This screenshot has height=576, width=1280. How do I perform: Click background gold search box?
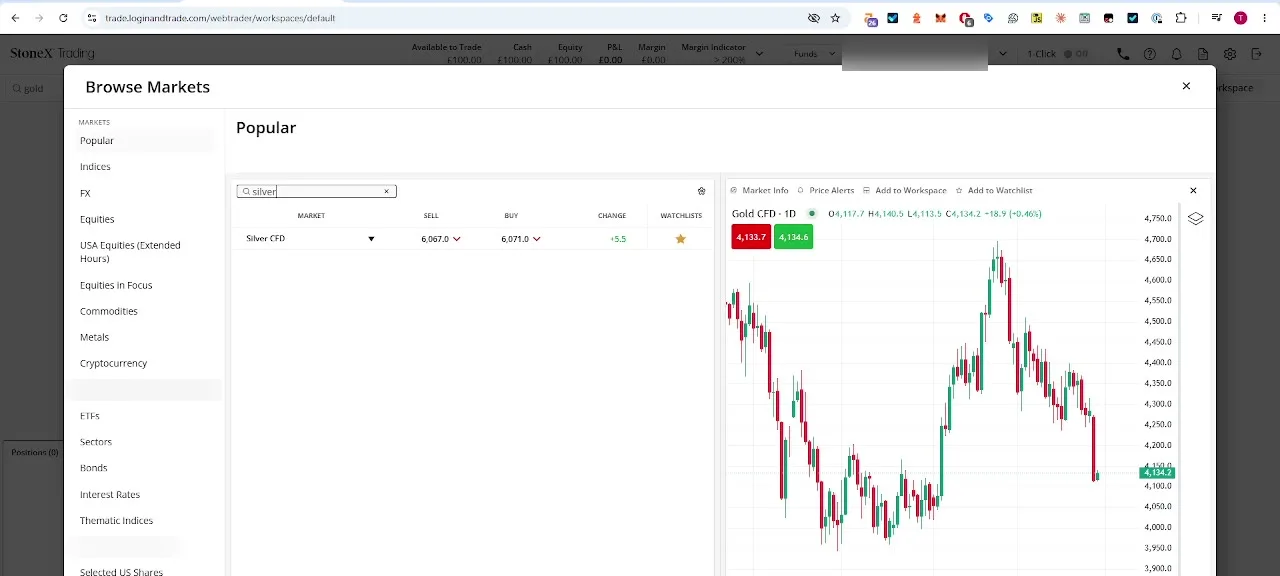34,88
